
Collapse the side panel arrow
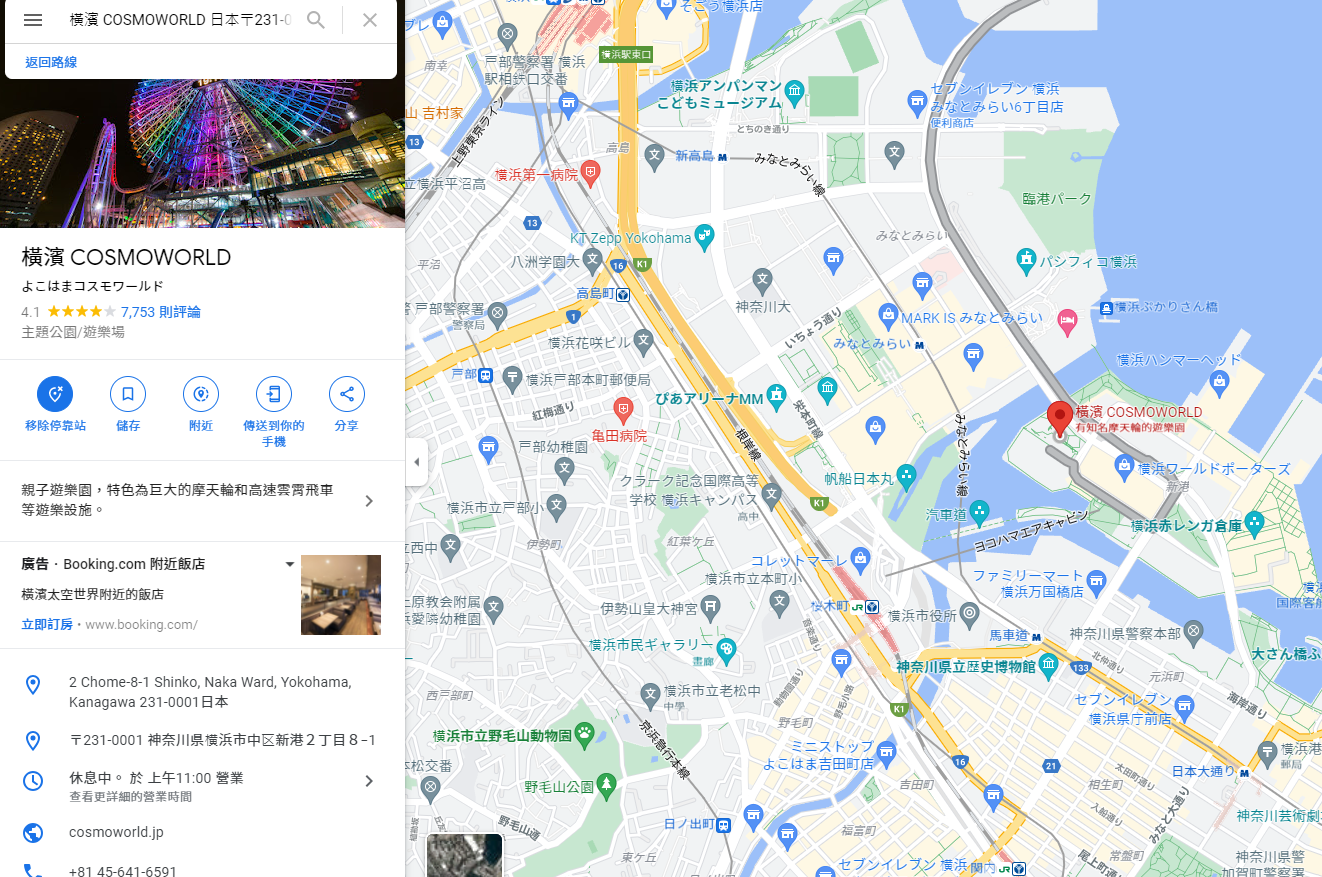click(417, 463)
